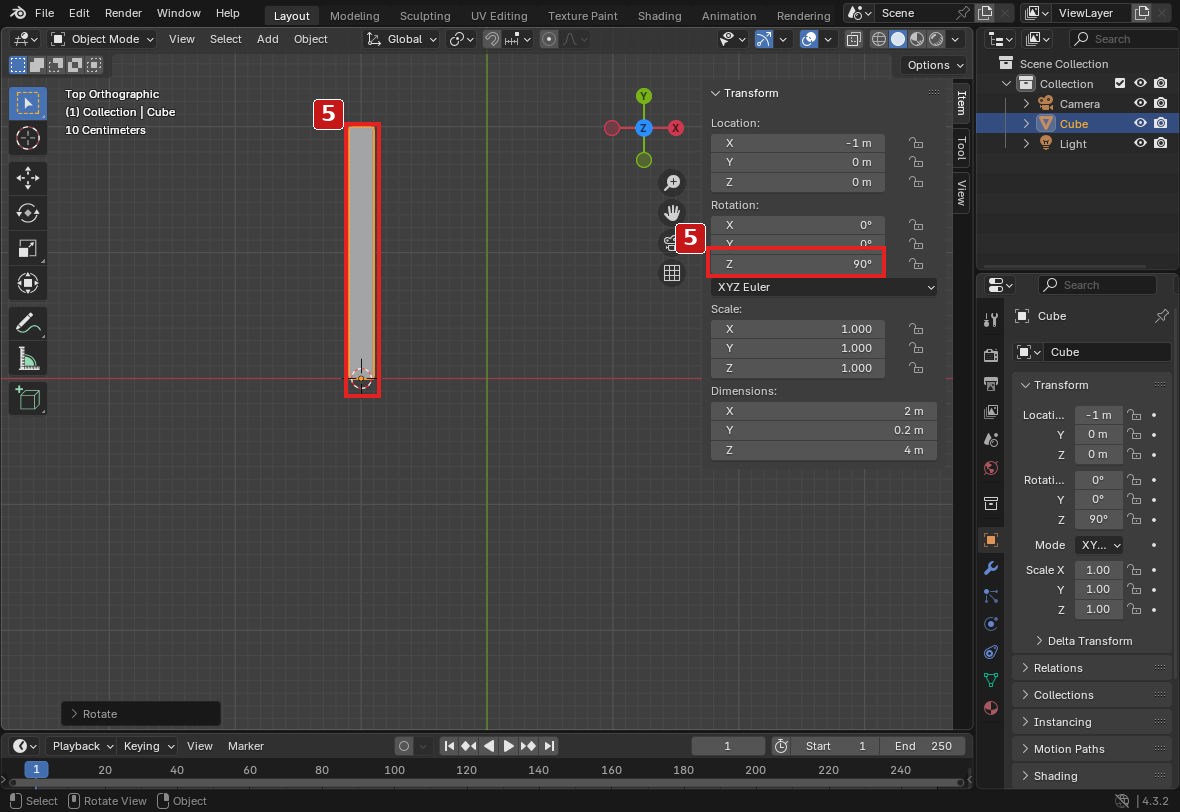Switch to orthographic/perspective grid icon
This screenshot has width=1180, height=812.
point(672,273)
